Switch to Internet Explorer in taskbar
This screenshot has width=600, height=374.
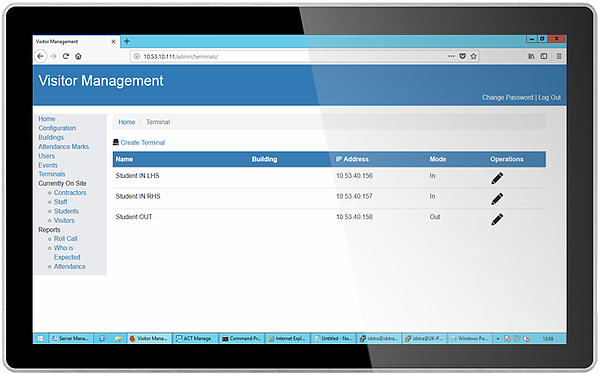point(287,338)
